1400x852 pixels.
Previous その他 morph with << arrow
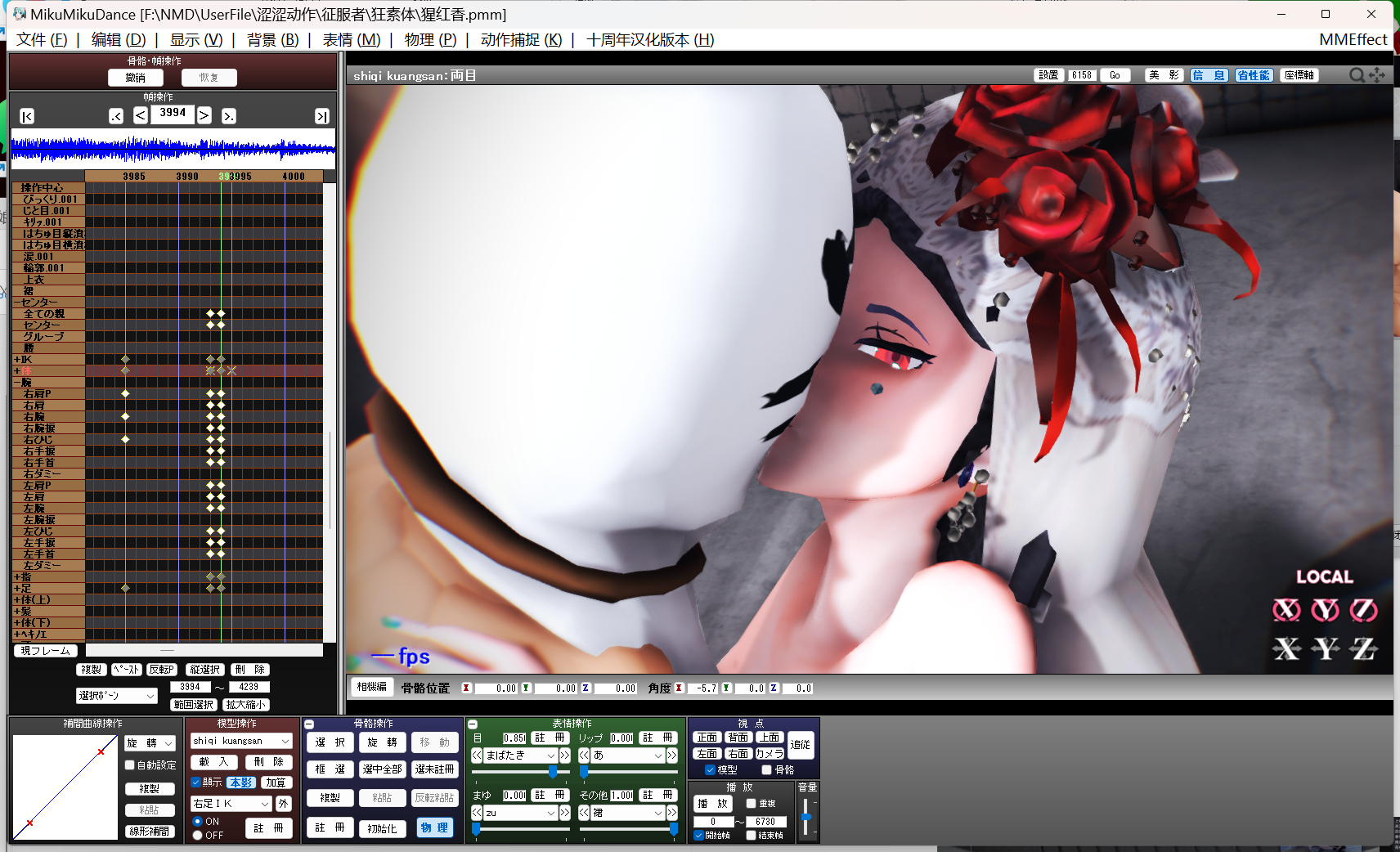coord(584,813)
